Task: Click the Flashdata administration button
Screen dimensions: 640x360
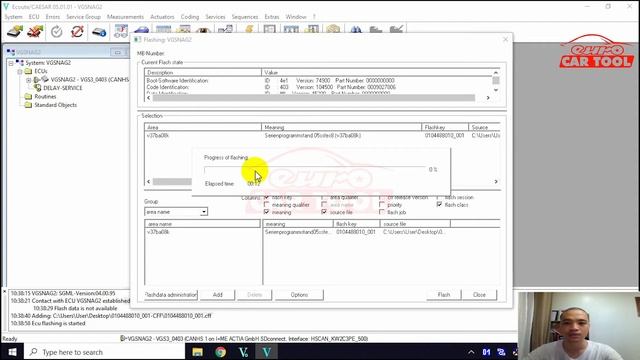Action: (171, 295)
